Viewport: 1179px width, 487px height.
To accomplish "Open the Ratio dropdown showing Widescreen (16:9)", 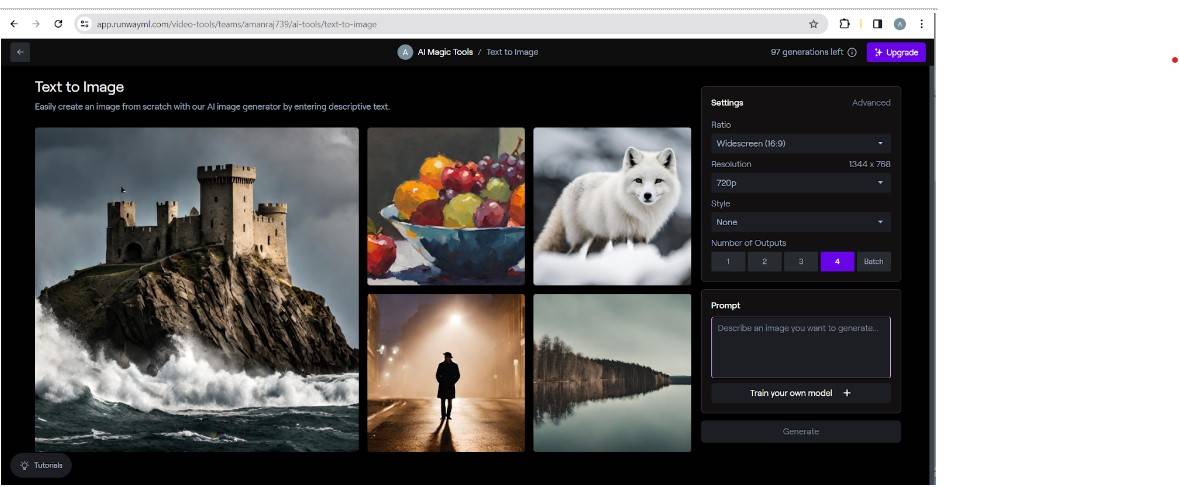I will [x=800, y=144].
